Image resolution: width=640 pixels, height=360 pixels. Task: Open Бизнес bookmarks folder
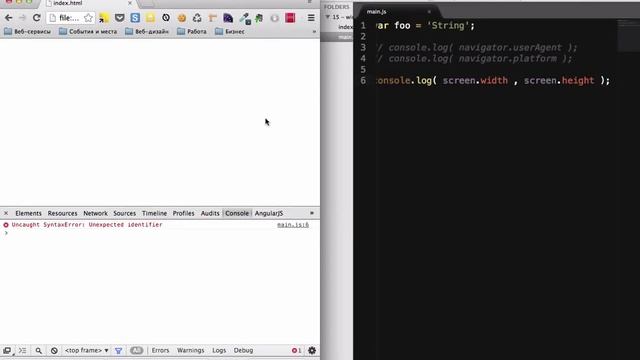(230, 31)
